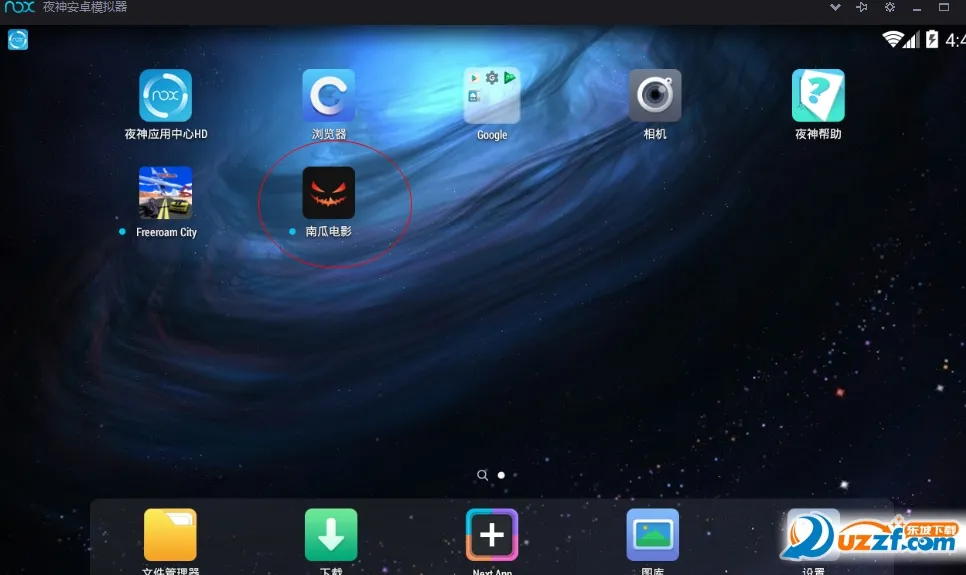Viewport: 966px width, 575px height.
Task: Click the 南瓜电影 app label
Action: coord(328,231)
